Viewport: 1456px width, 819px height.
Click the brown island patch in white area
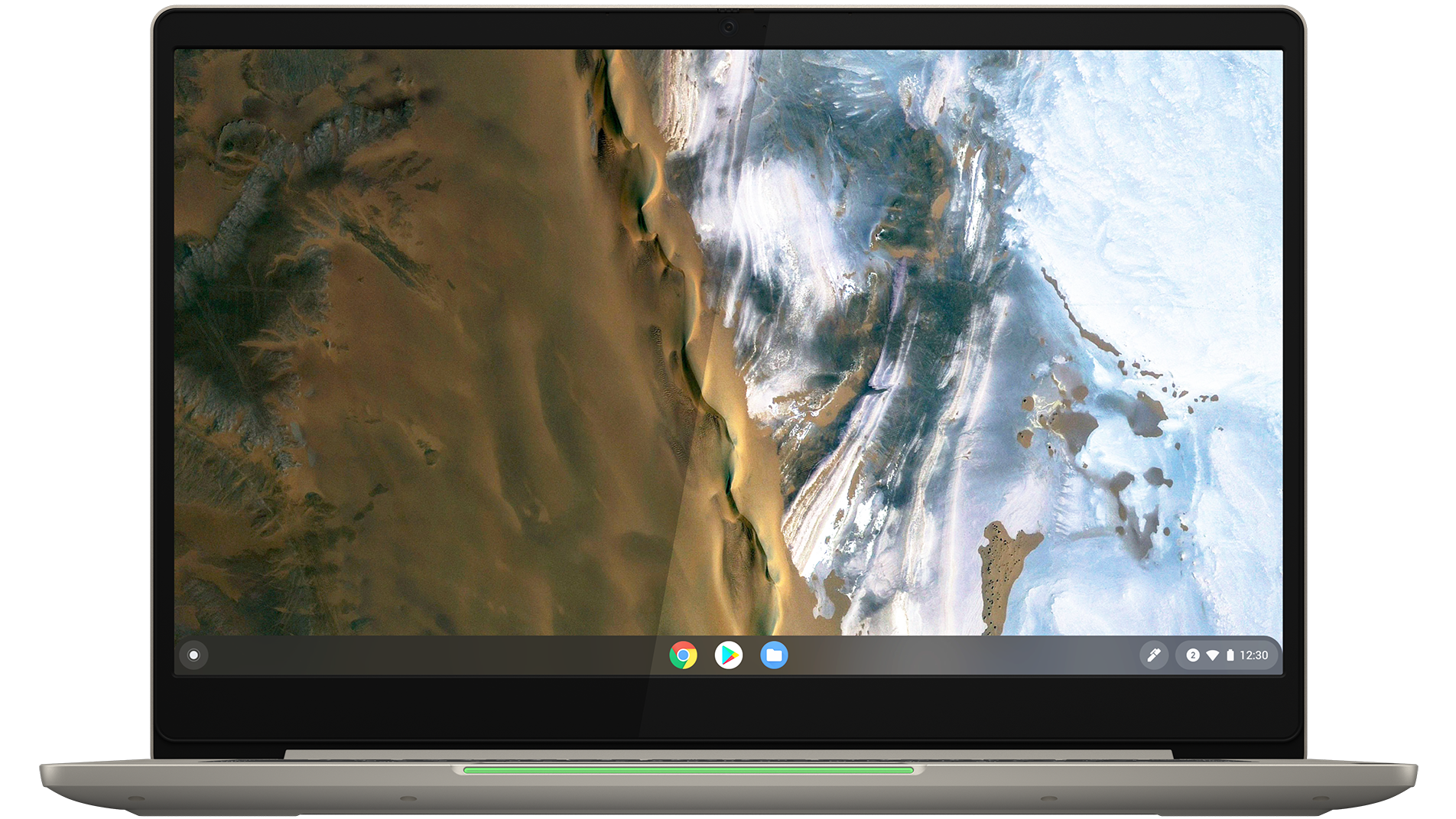[x=1002, y=566]
